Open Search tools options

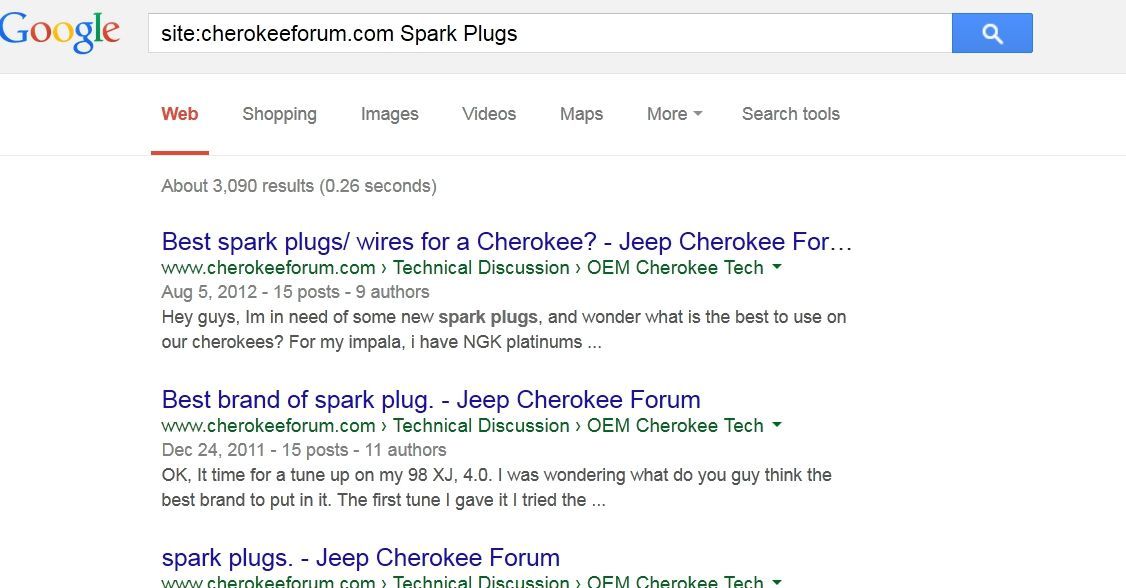[x=790, y=114]
